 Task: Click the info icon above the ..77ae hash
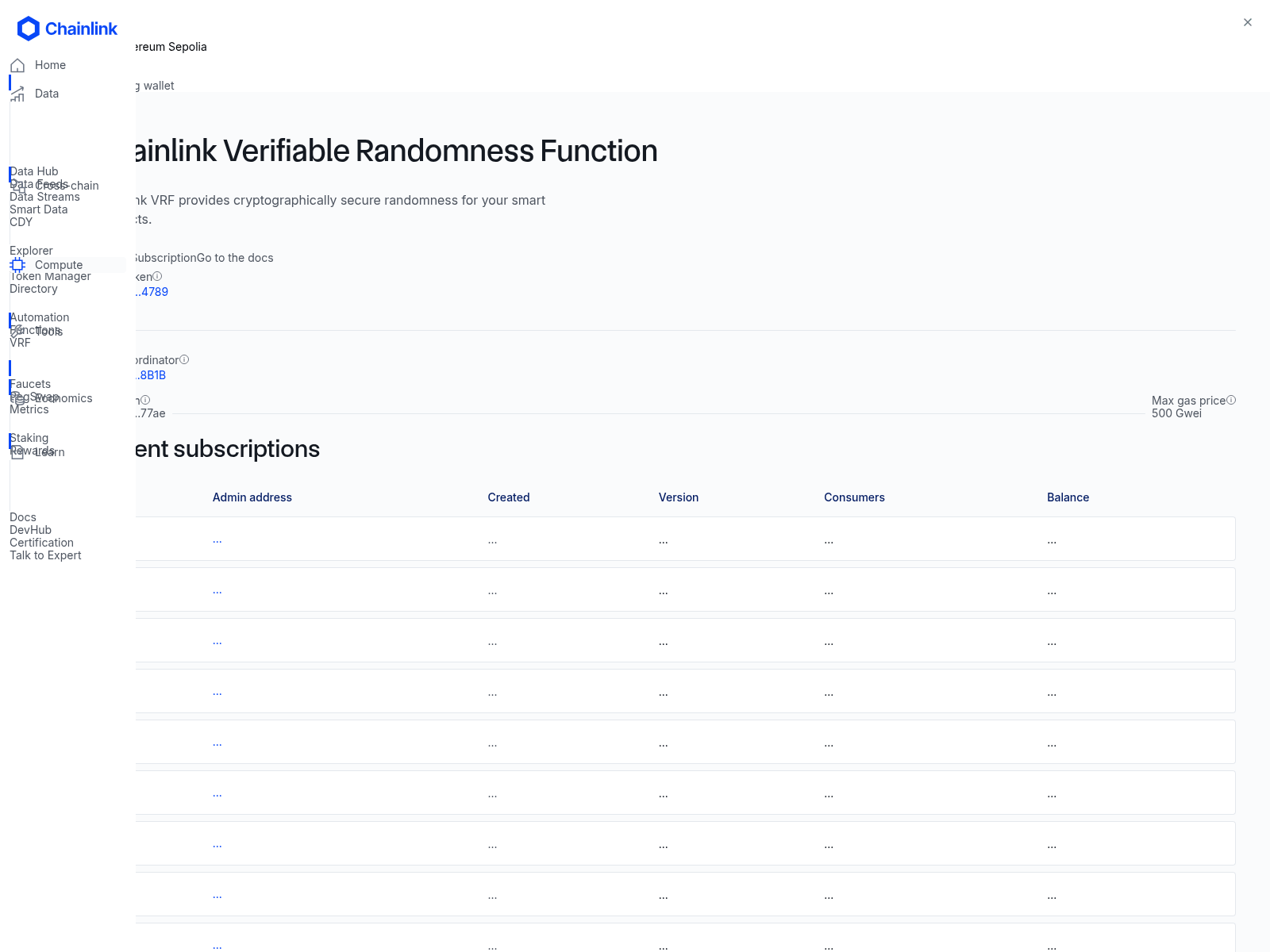(x=145, y=400)
